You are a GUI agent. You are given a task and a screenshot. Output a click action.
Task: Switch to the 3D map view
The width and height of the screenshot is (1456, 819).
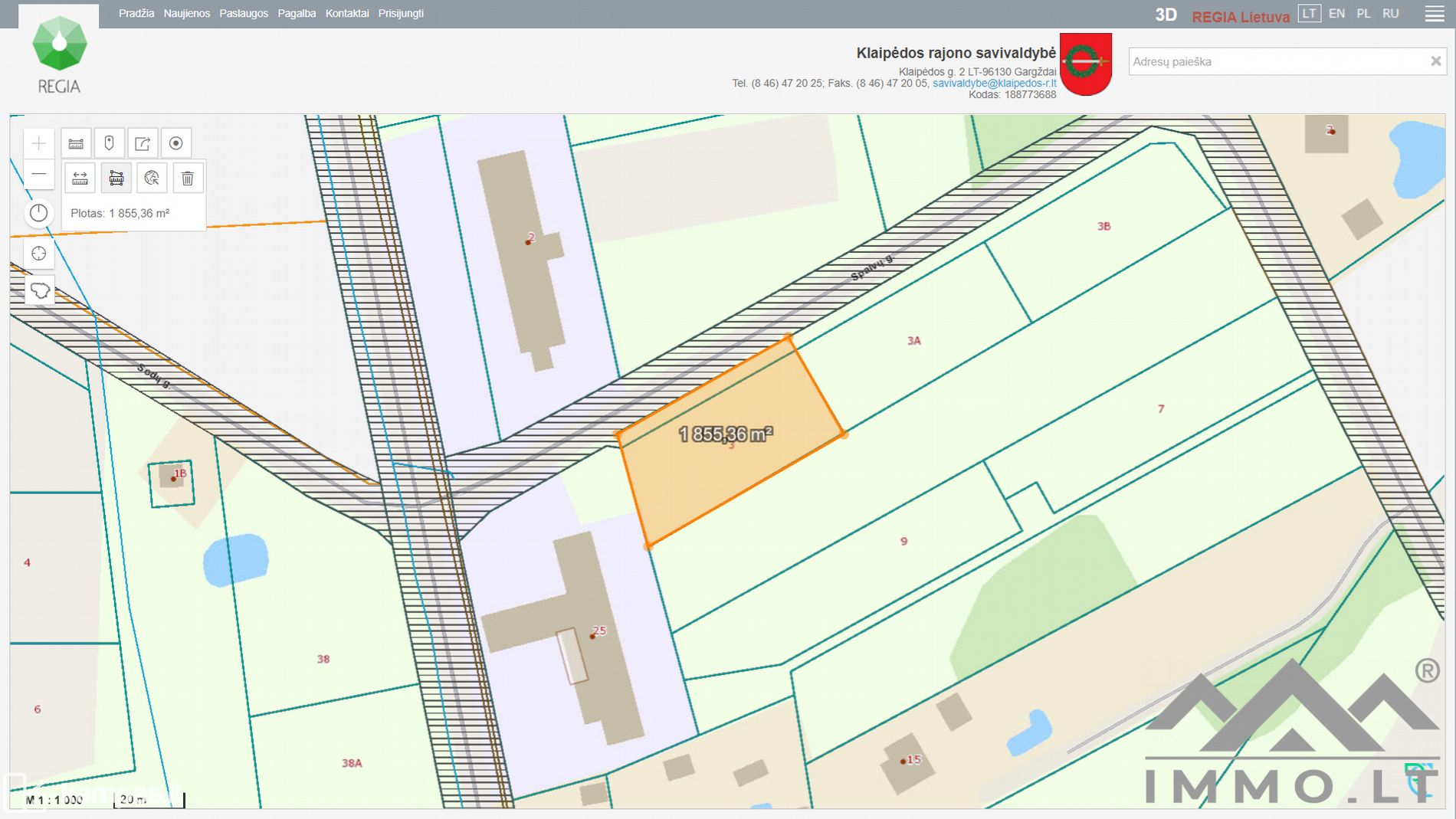click(1166, 15)
